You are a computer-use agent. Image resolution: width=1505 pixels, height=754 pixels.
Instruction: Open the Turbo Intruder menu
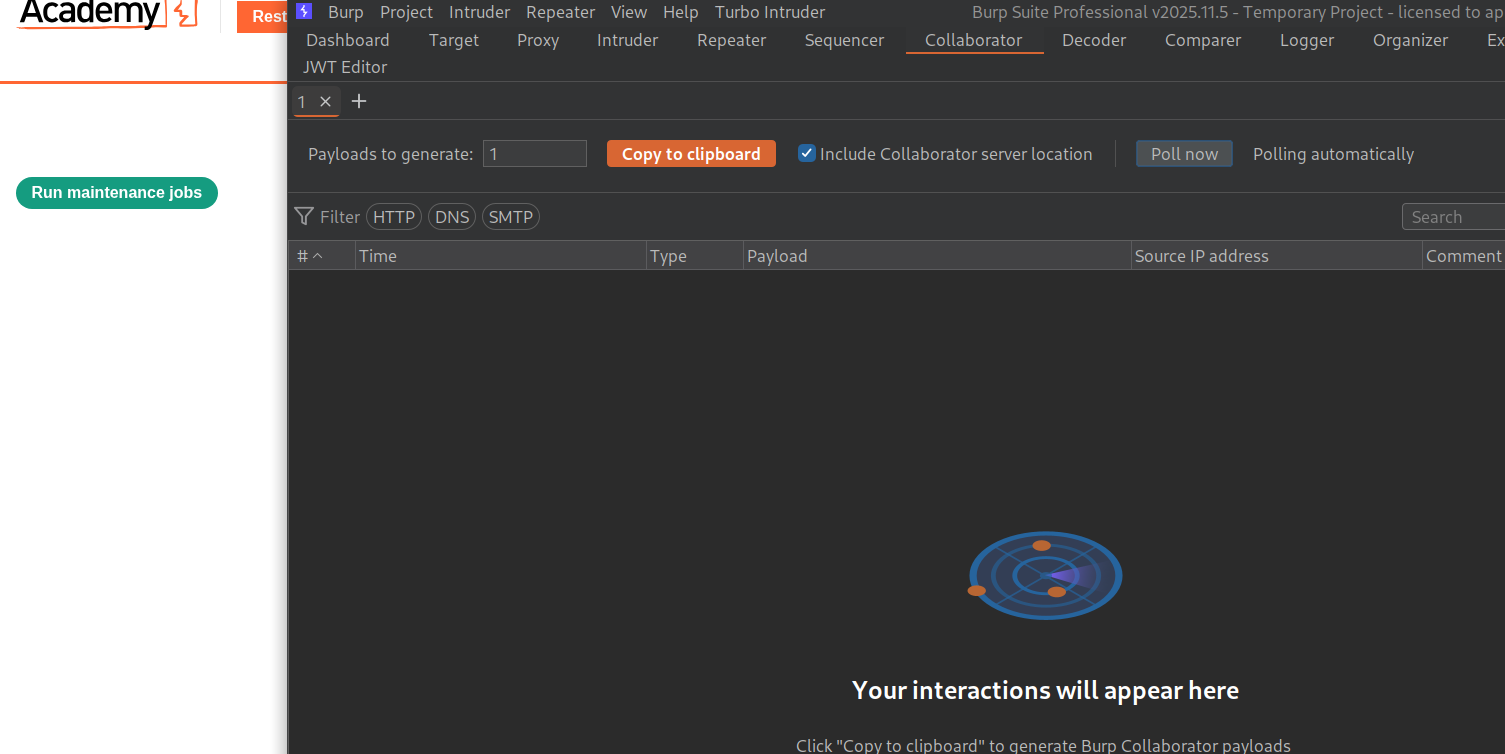(769, 12)
